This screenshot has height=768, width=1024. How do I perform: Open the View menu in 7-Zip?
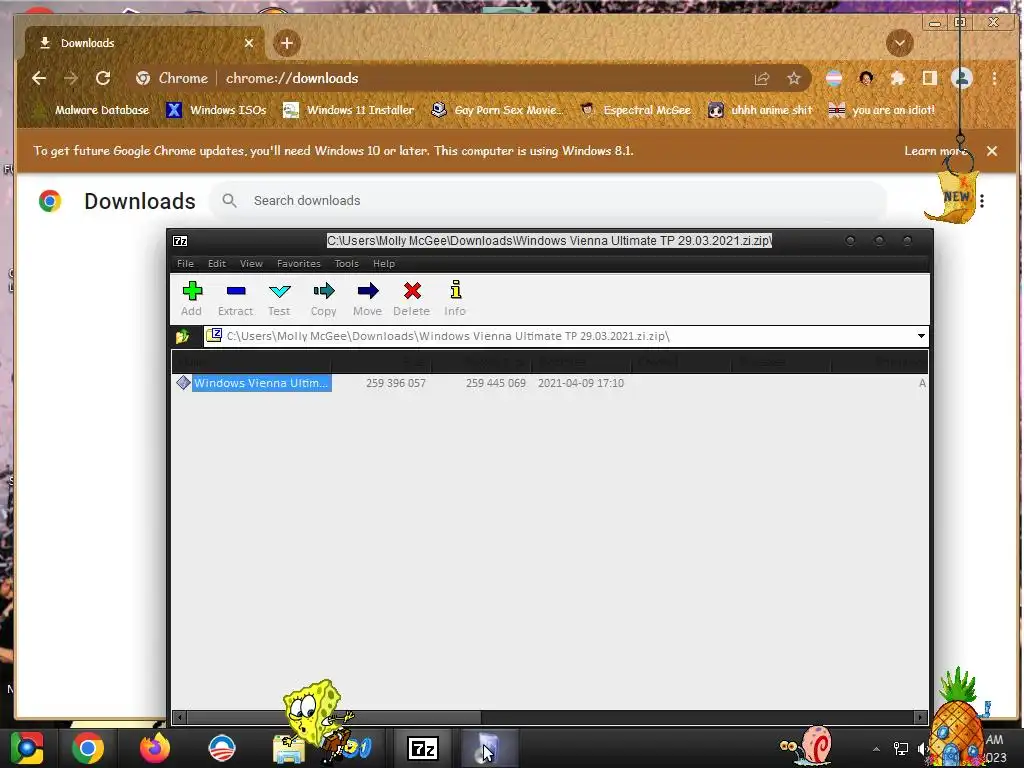click(251, 264)
